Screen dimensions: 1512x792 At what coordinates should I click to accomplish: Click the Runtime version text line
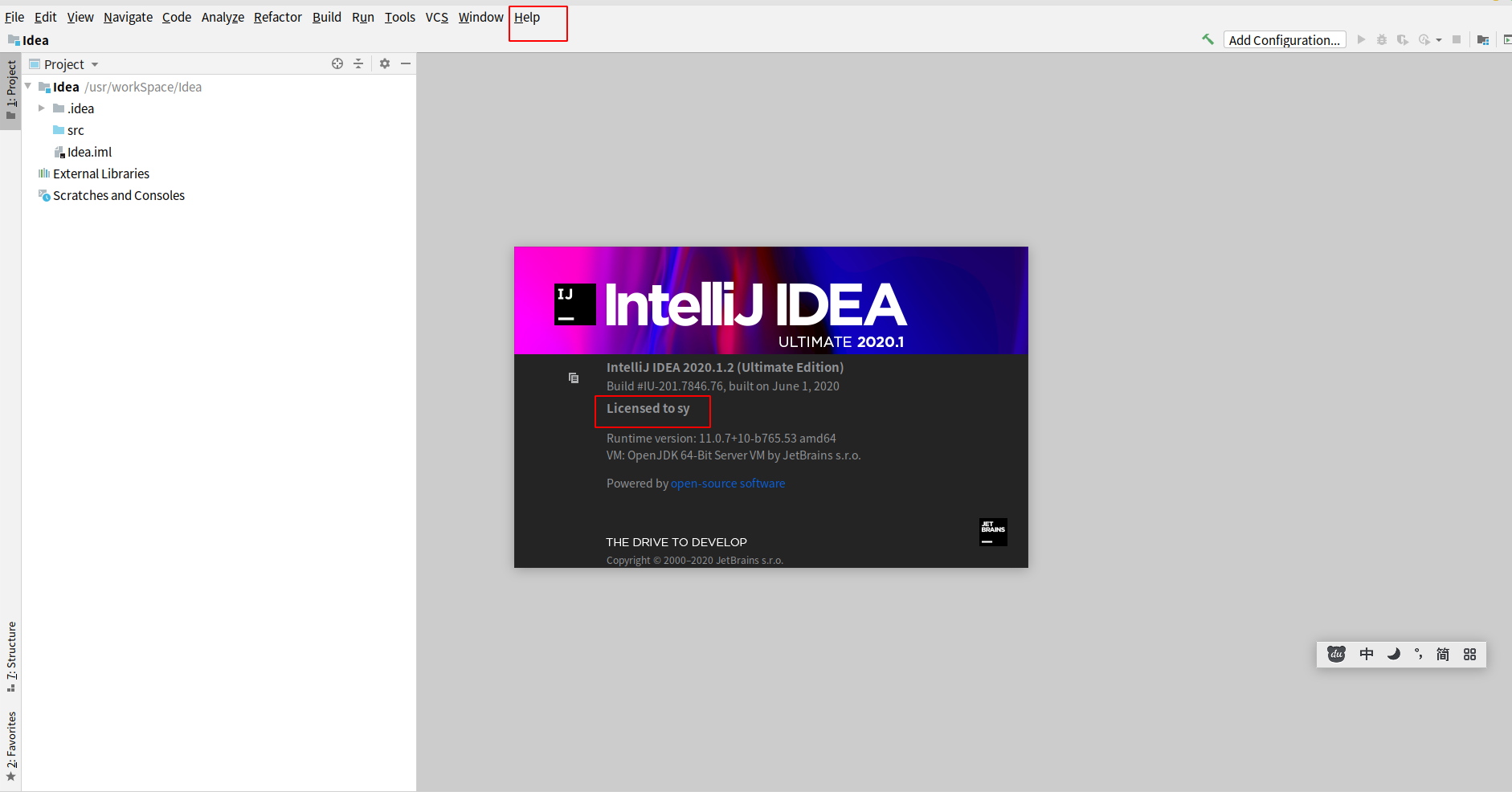click(x=721, y=438)
